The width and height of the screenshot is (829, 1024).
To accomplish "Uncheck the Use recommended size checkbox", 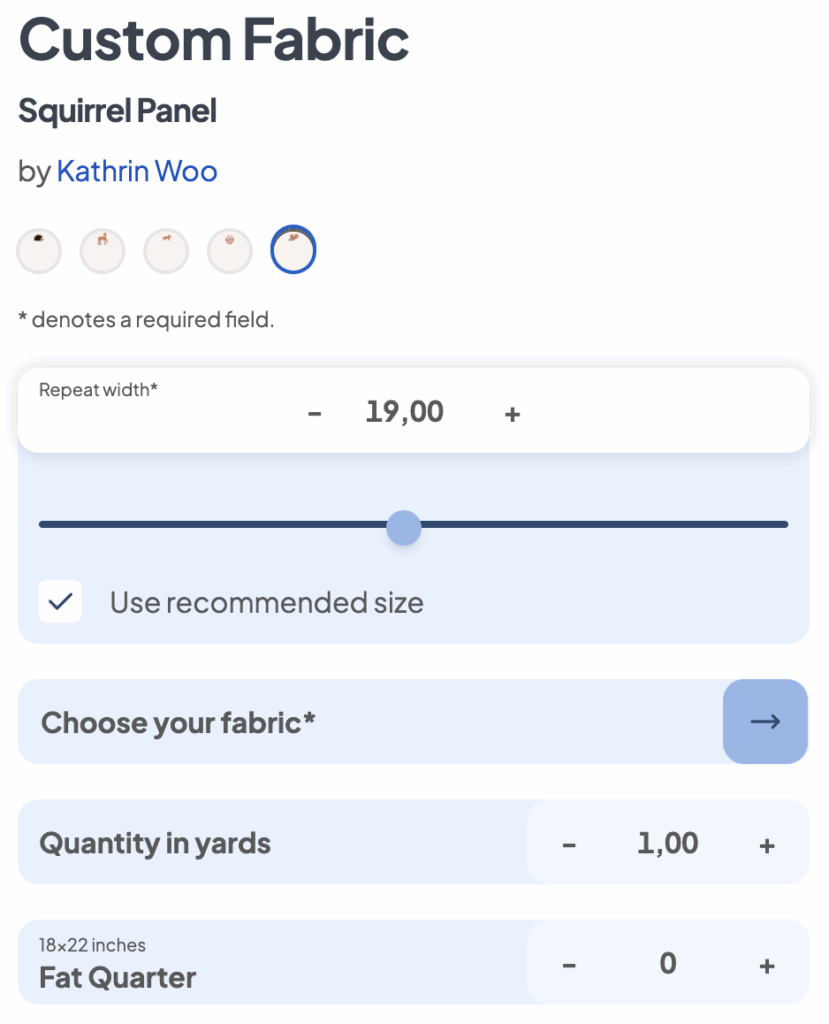I will pyautogui.click(x=60, y=601).
